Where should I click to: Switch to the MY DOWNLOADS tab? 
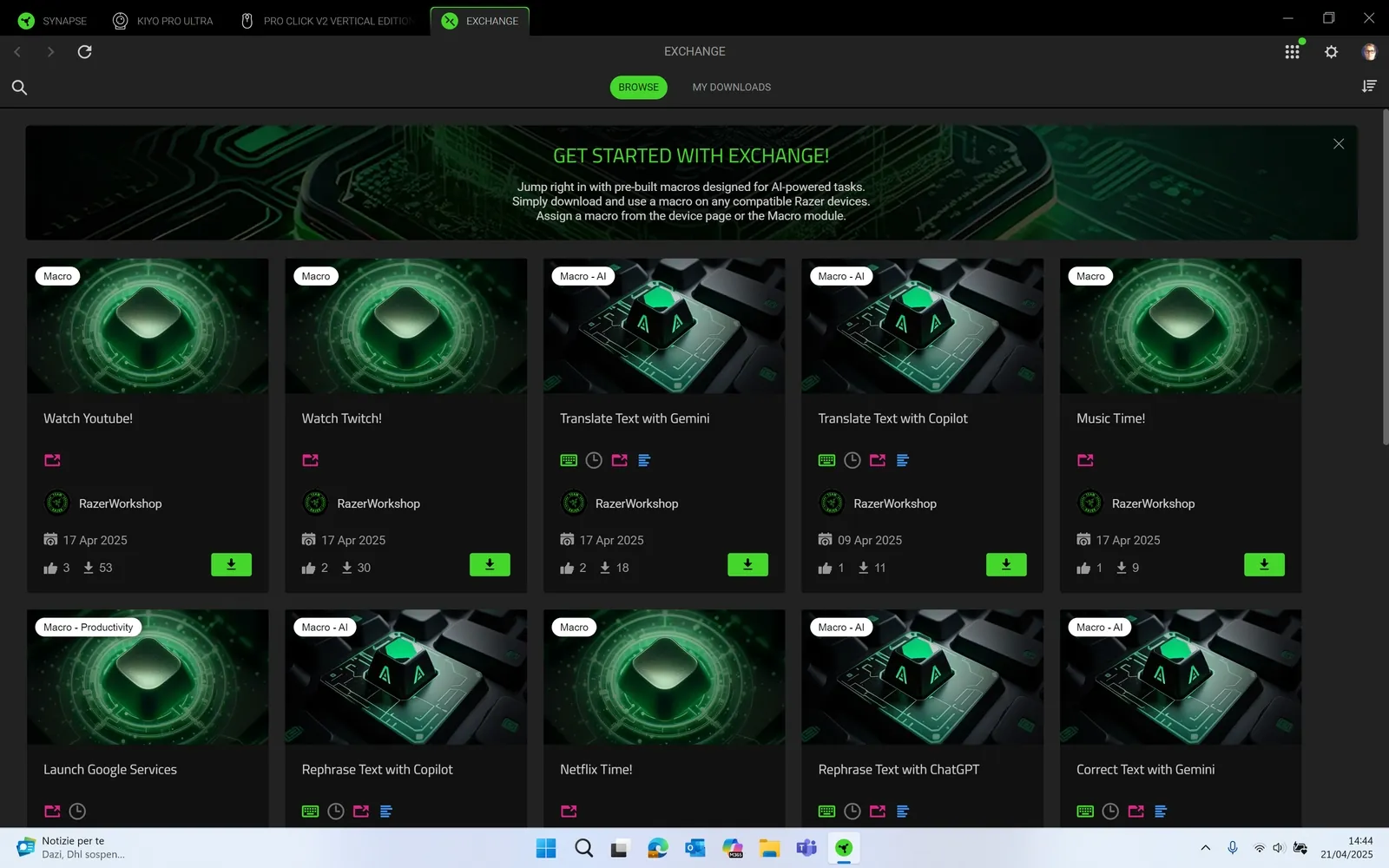click(731, 87)
